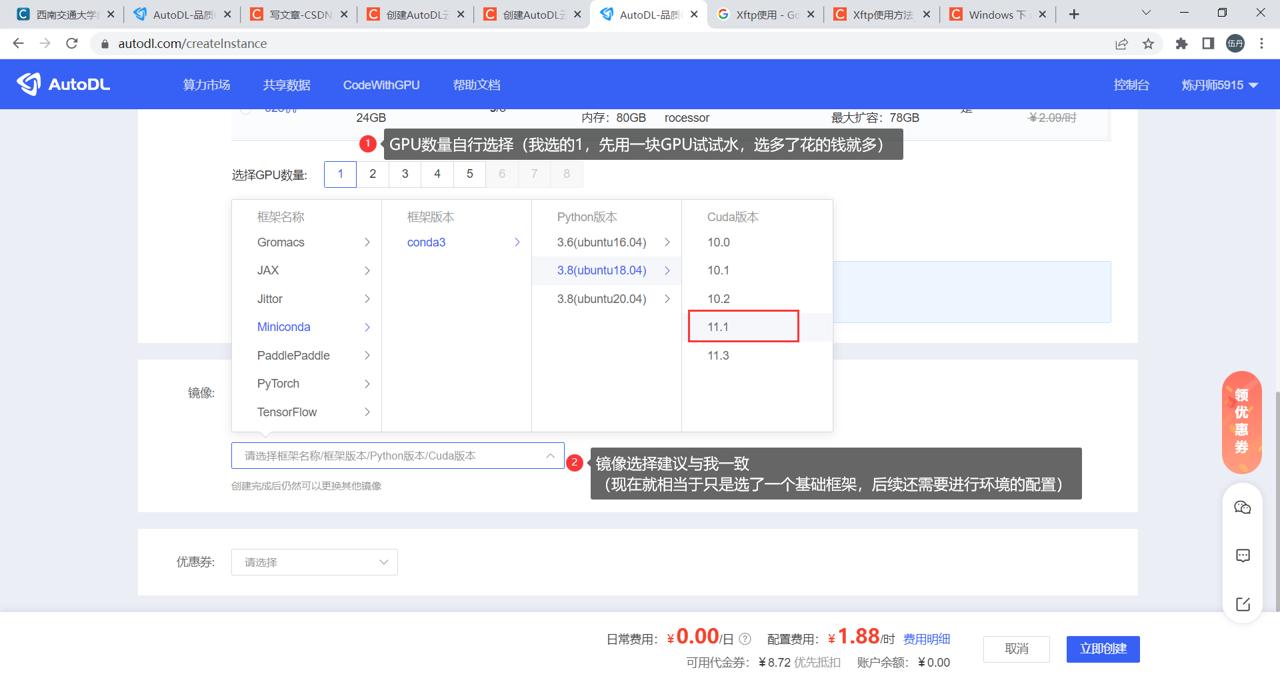Select GPU quantity 3
1280x686 pixels.
405,174
